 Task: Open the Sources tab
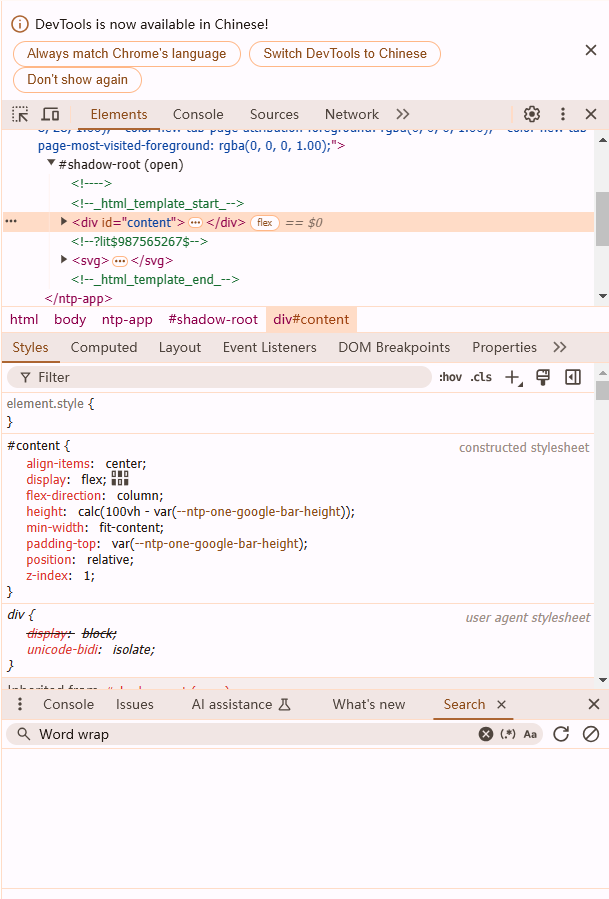pos(274,114)
